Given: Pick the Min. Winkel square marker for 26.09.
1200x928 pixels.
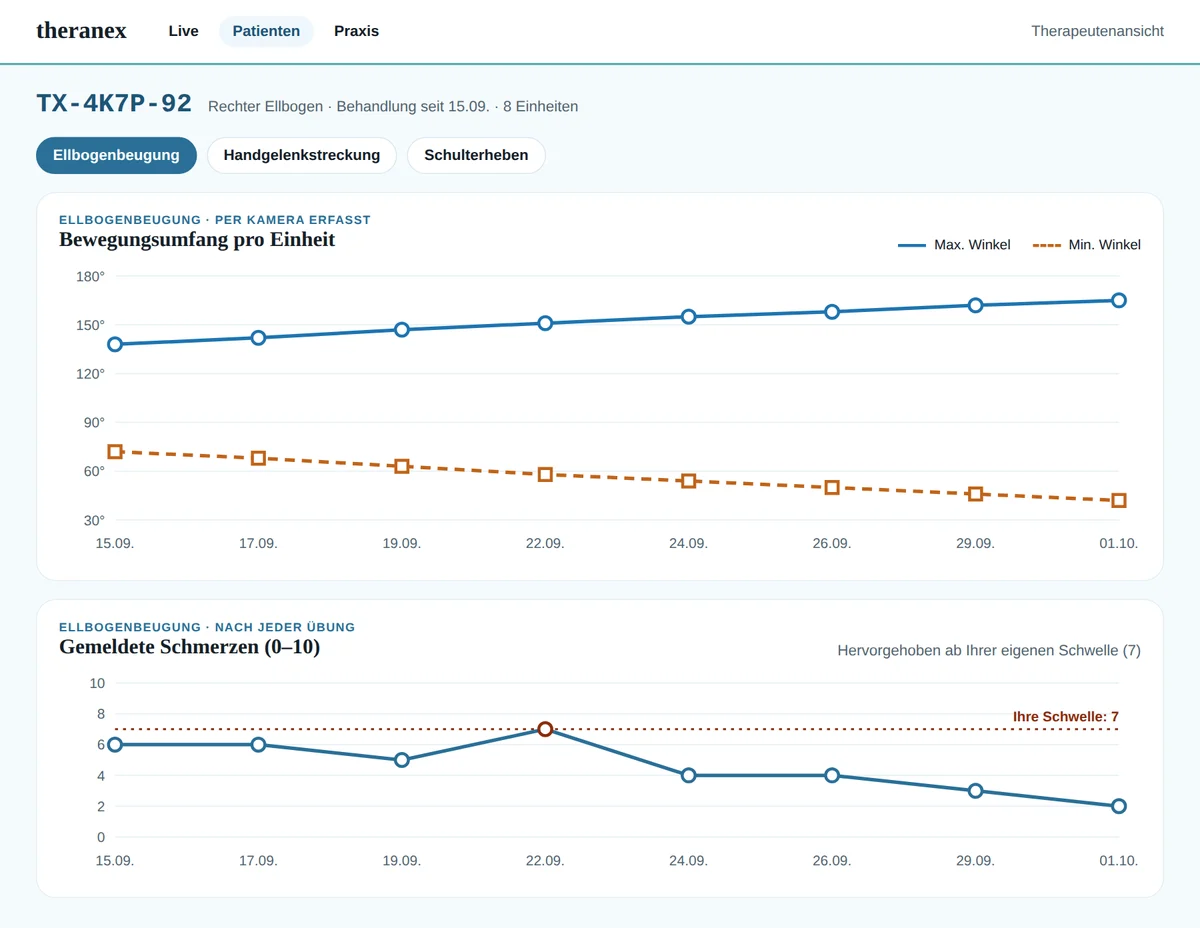Looking at the screenshot, I should tap(832, 488).
